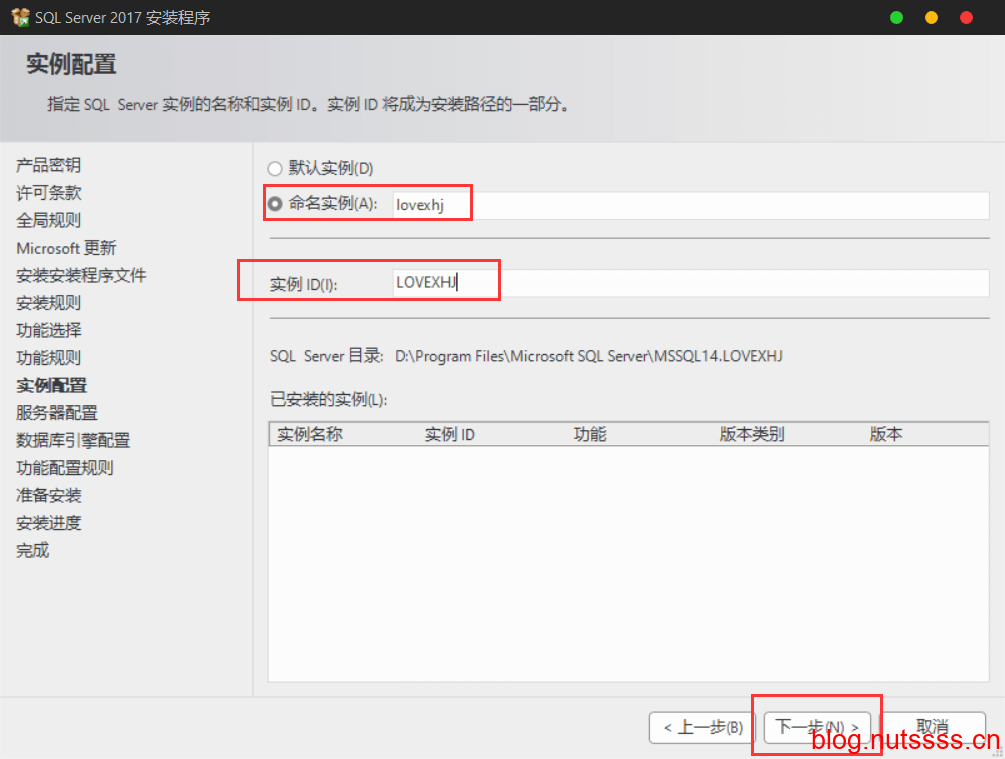This screenshot has height=759, width=1005.
Task: Click the 已安装的实例(L) label
Action: click(328, 400)
